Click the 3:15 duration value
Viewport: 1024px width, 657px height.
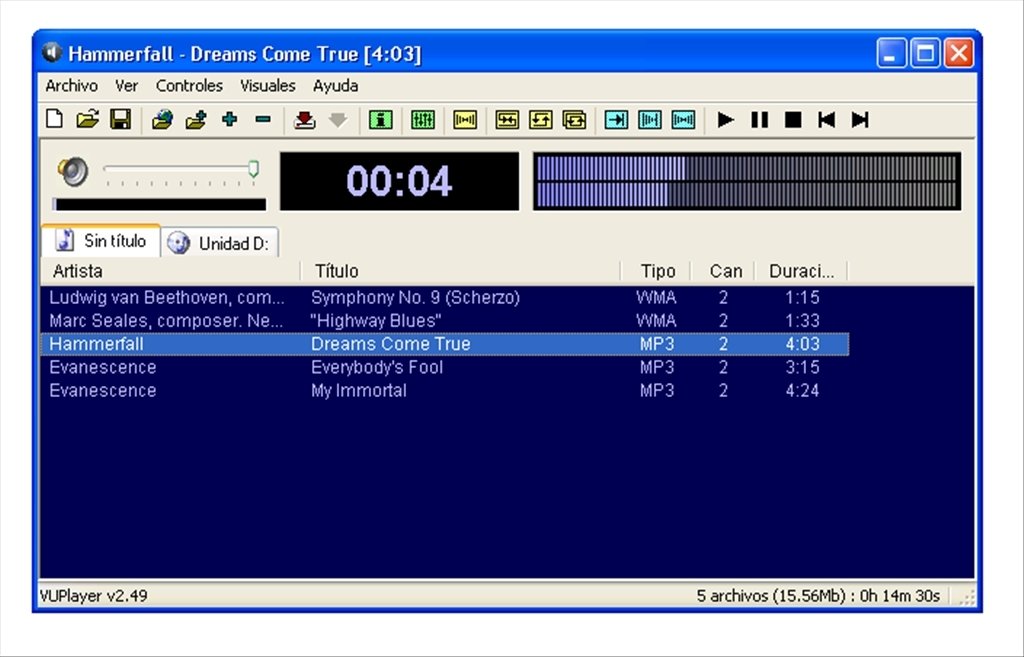(802, 368)
